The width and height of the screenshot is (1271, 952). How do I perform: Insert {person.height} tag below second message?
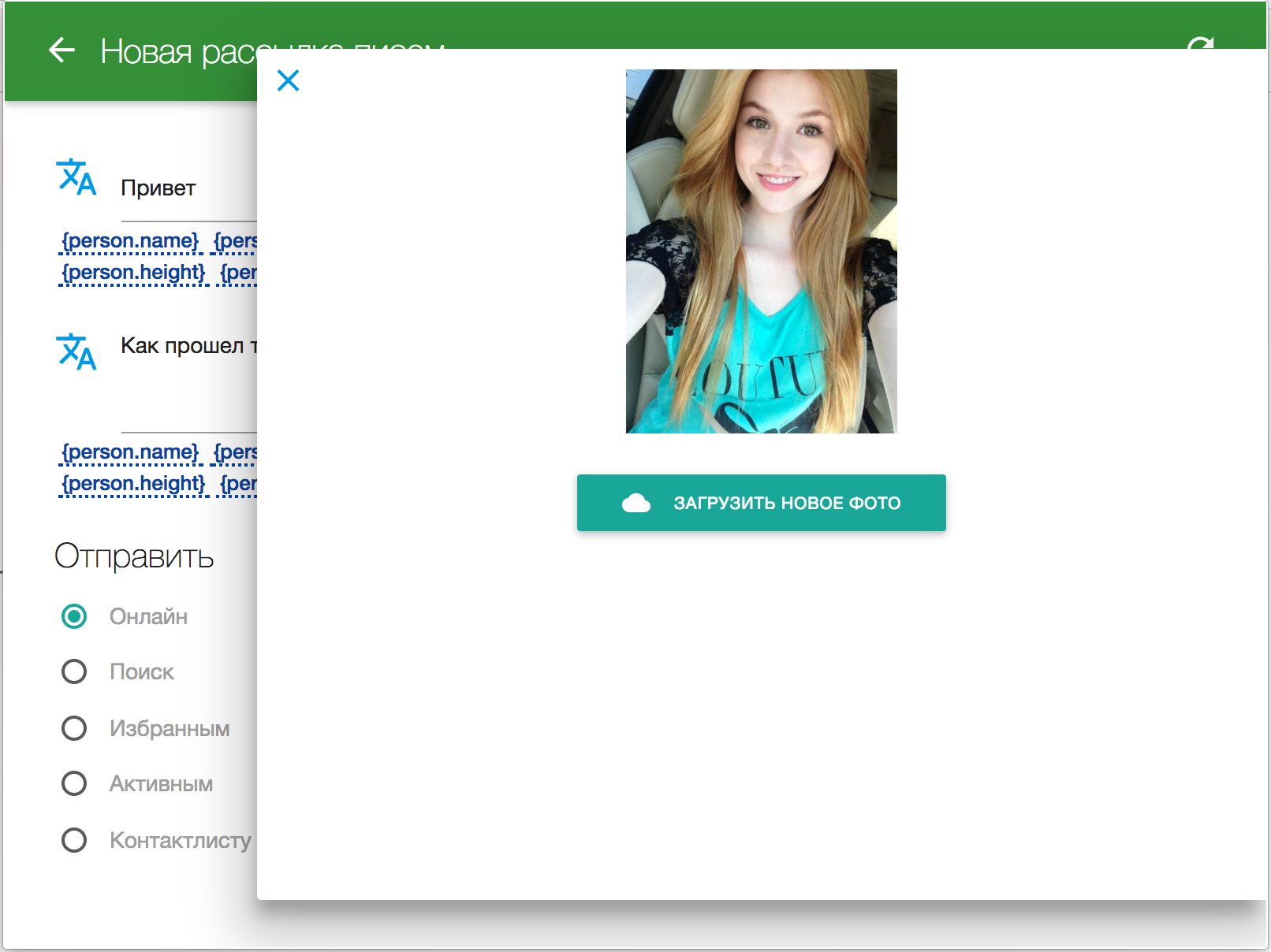pos(133,483)
